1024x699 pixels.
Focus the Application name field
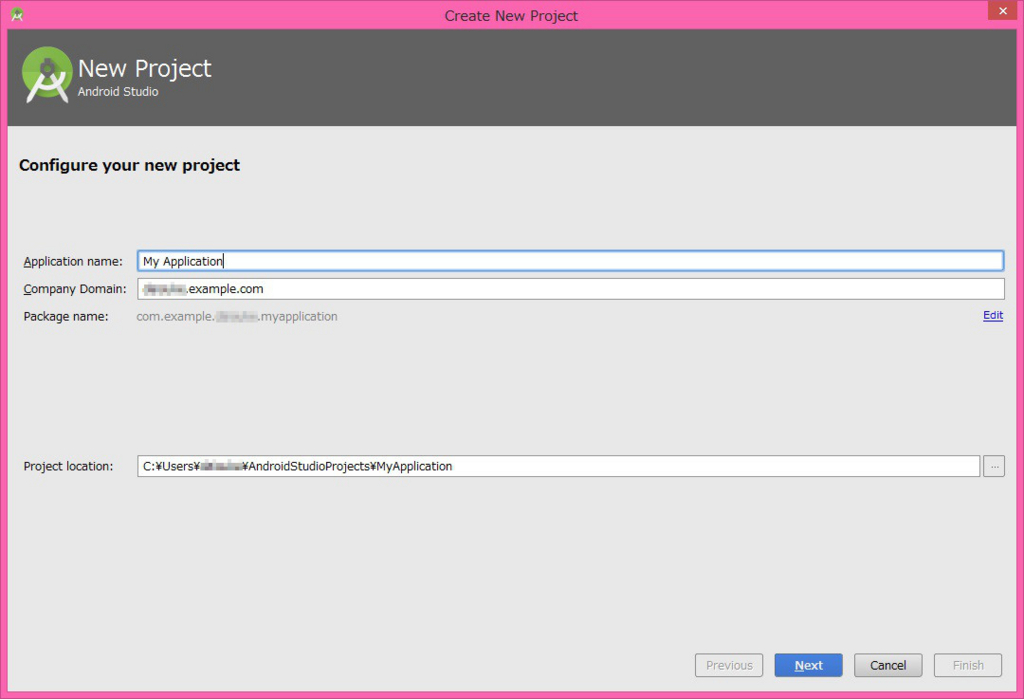(570, 261)
